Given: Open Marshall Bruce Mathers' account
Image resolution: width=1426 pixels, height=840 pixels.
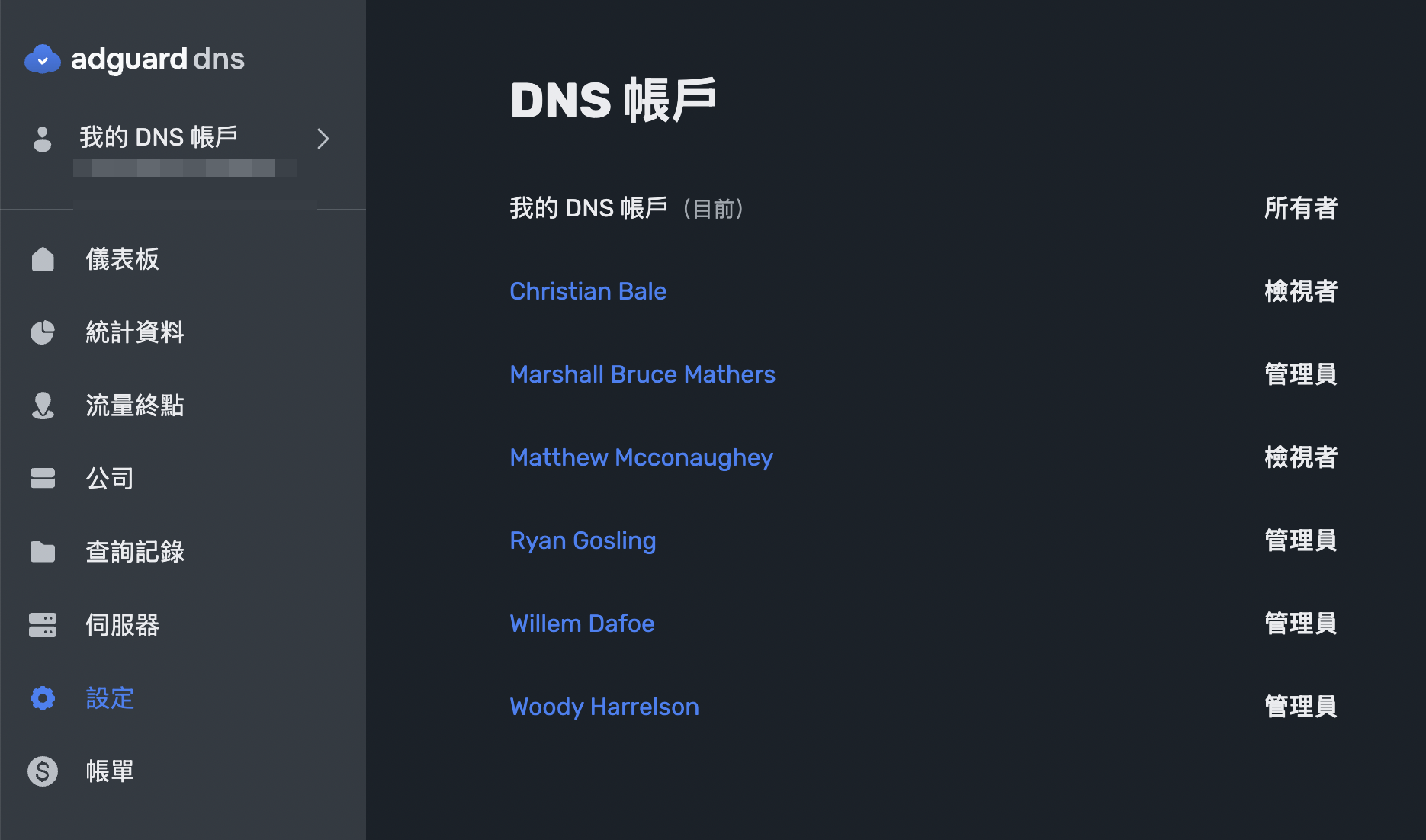Looking at the screenshot, I should point(642,374).
